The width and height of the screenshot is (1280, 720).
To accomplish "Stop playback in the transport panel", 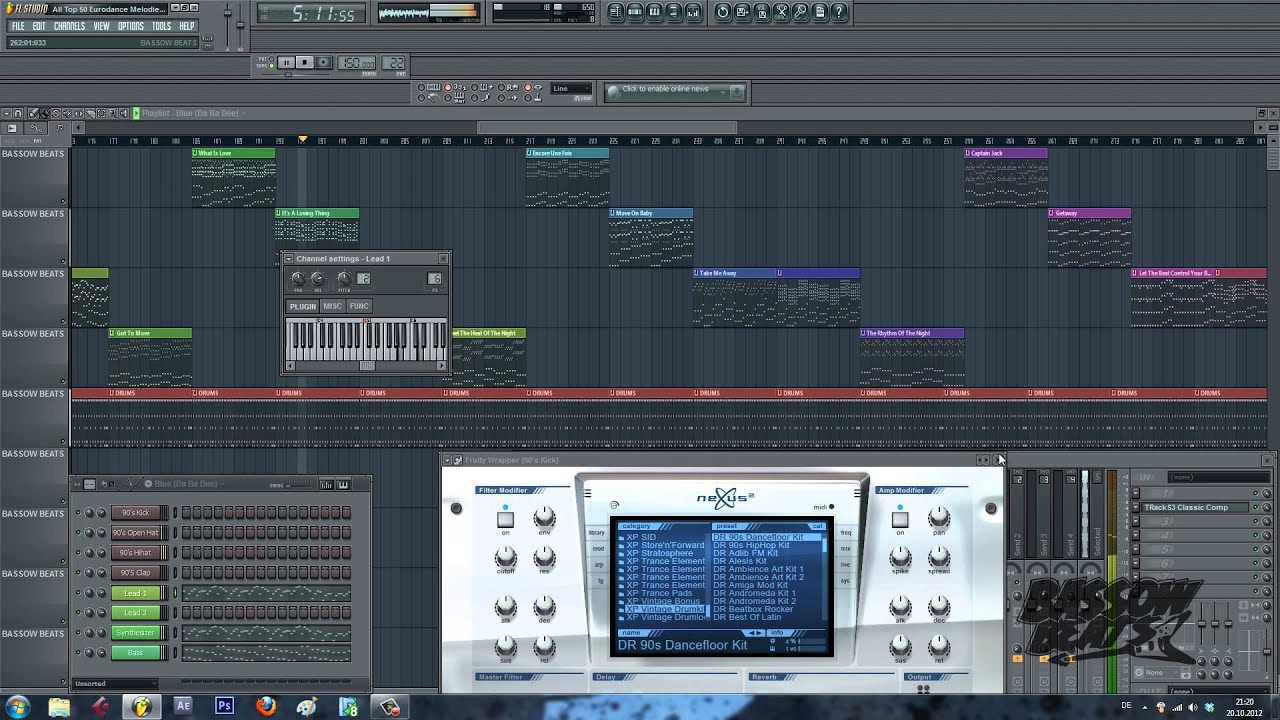I will (x=305, y=62).
